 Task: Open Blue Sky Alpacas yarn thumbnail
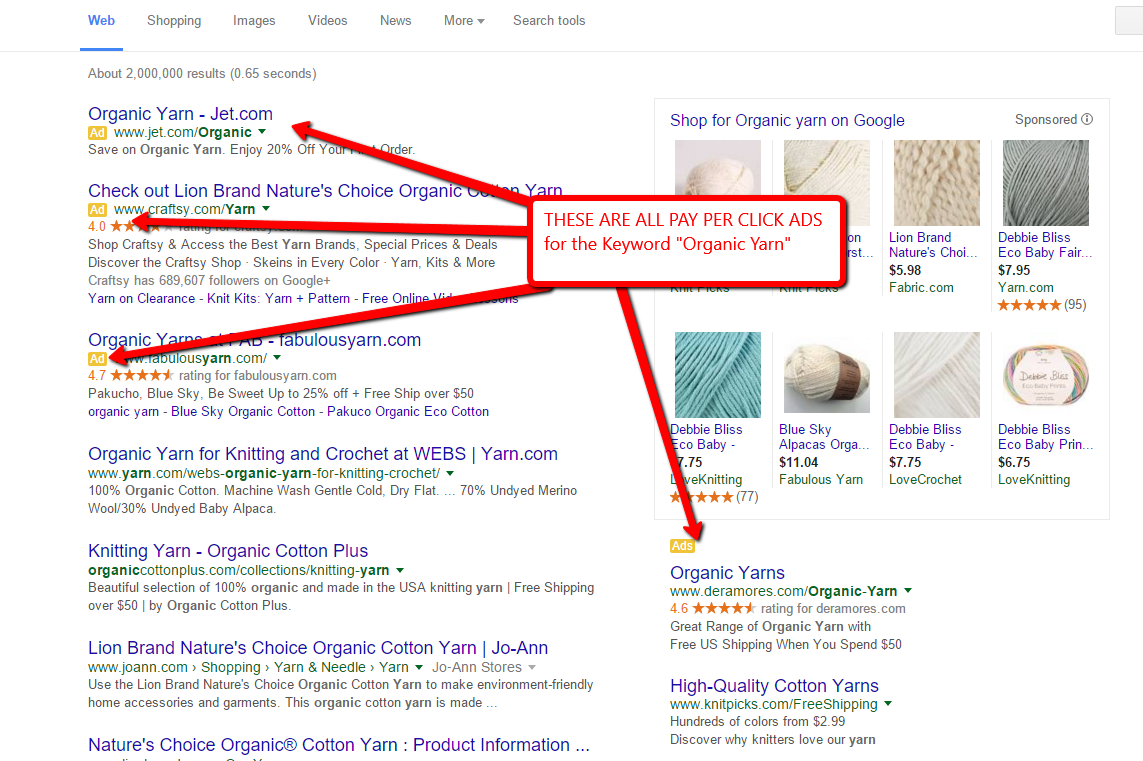827,375
